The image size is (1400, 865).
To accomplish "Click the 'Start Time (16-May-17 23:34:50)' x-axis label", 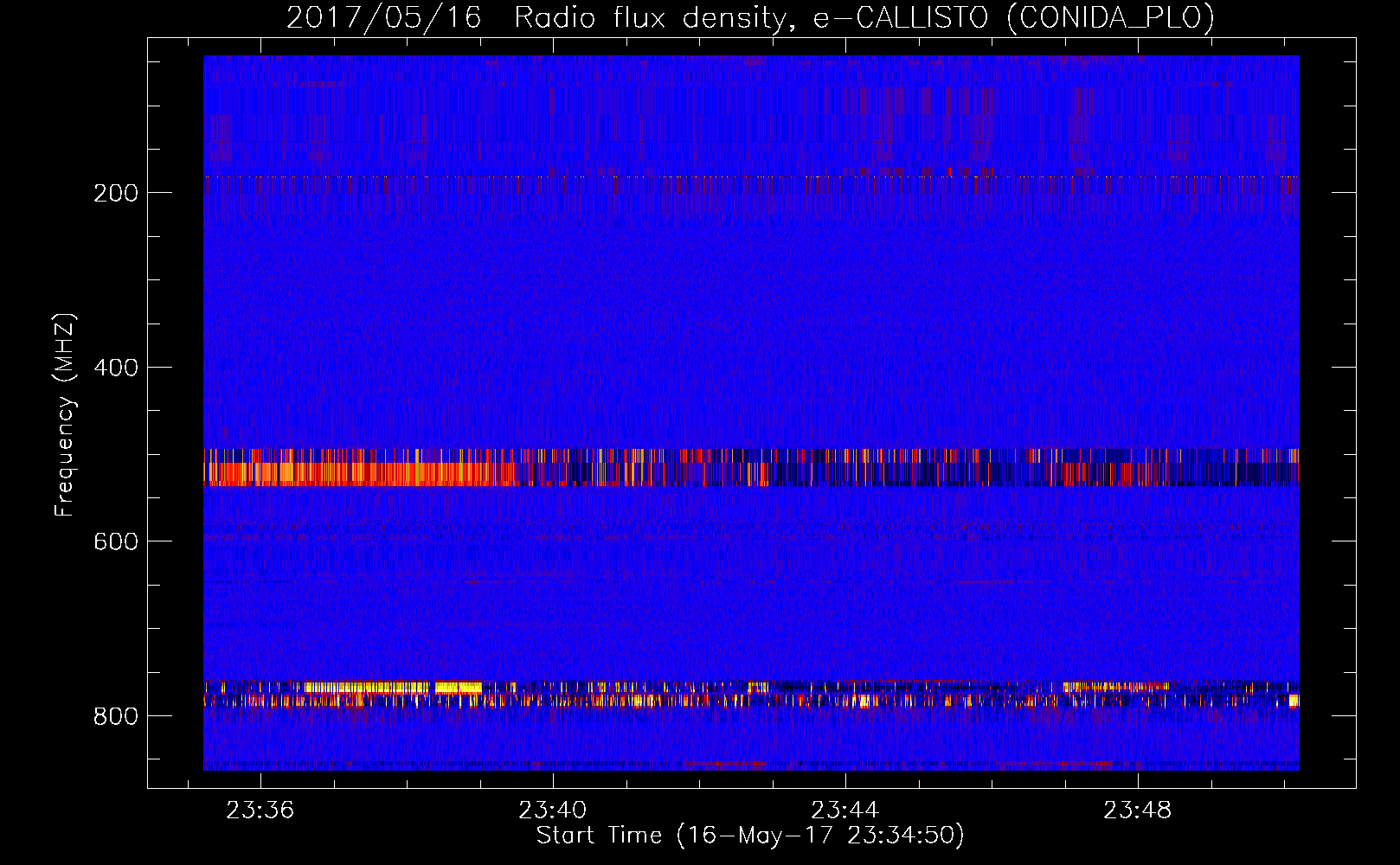I will click(750, 836).
